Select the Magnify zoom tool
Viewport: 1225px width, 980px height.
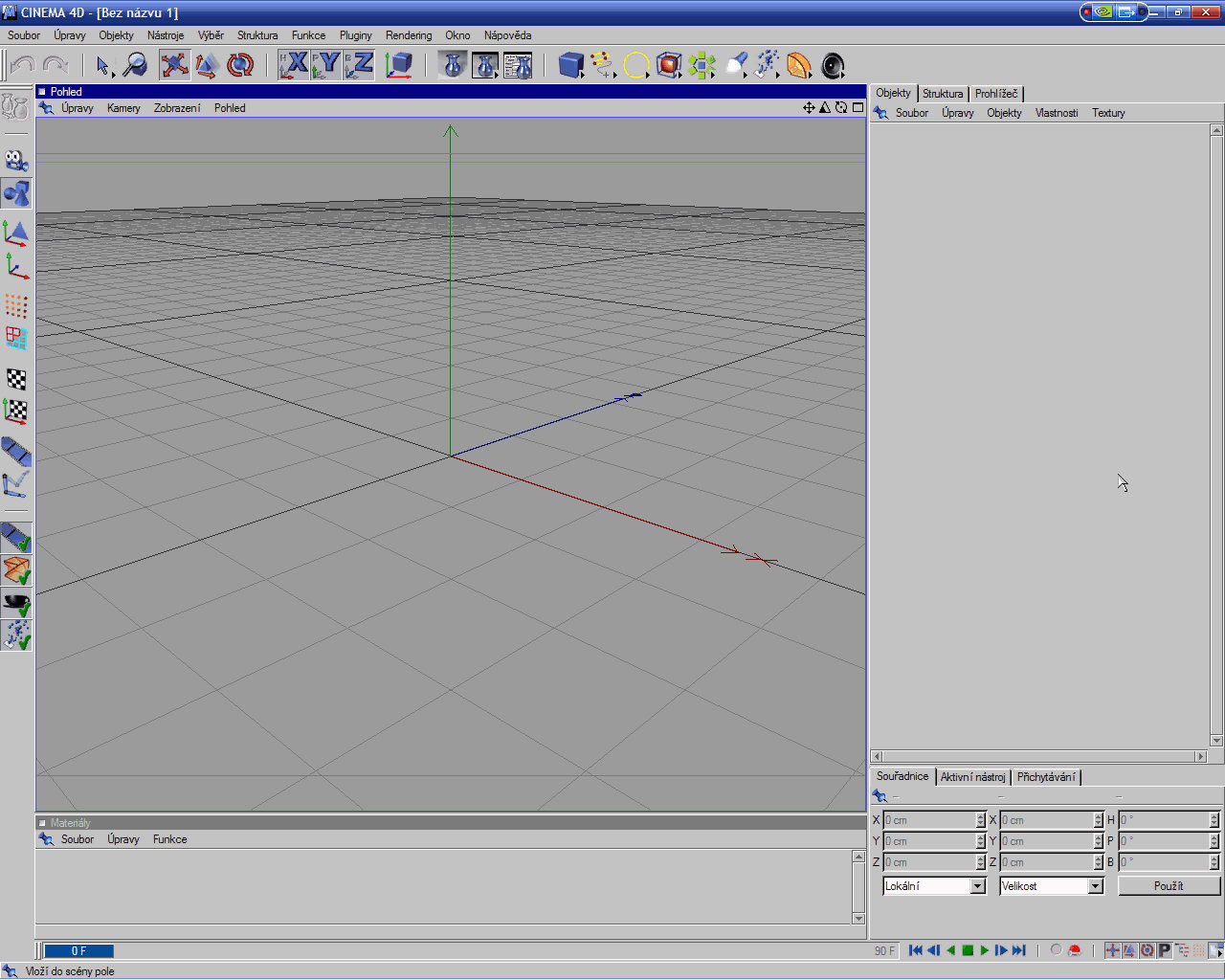coord(136,65)
